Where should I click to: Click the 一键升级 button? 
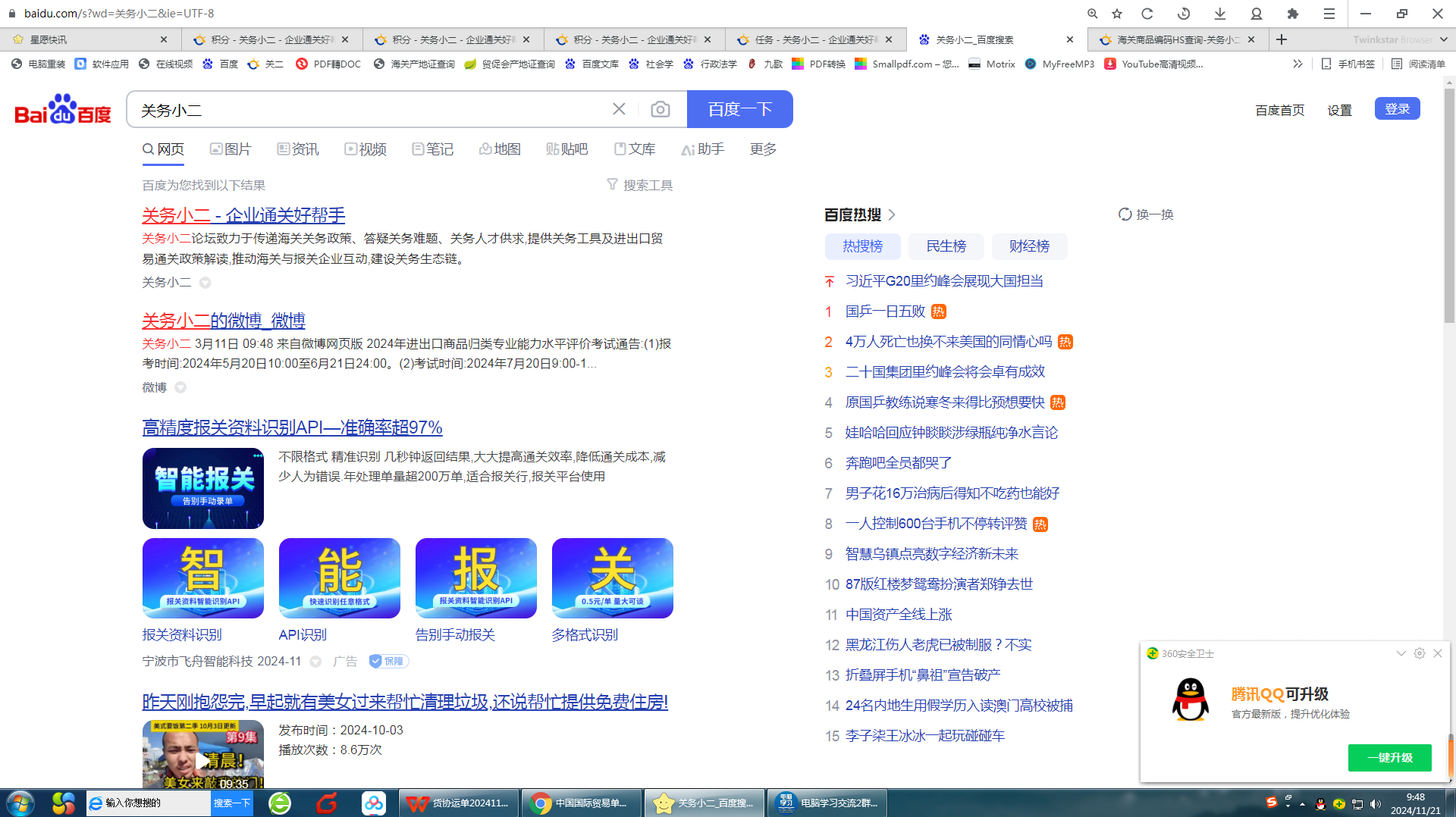click(x=1389, y=758)
